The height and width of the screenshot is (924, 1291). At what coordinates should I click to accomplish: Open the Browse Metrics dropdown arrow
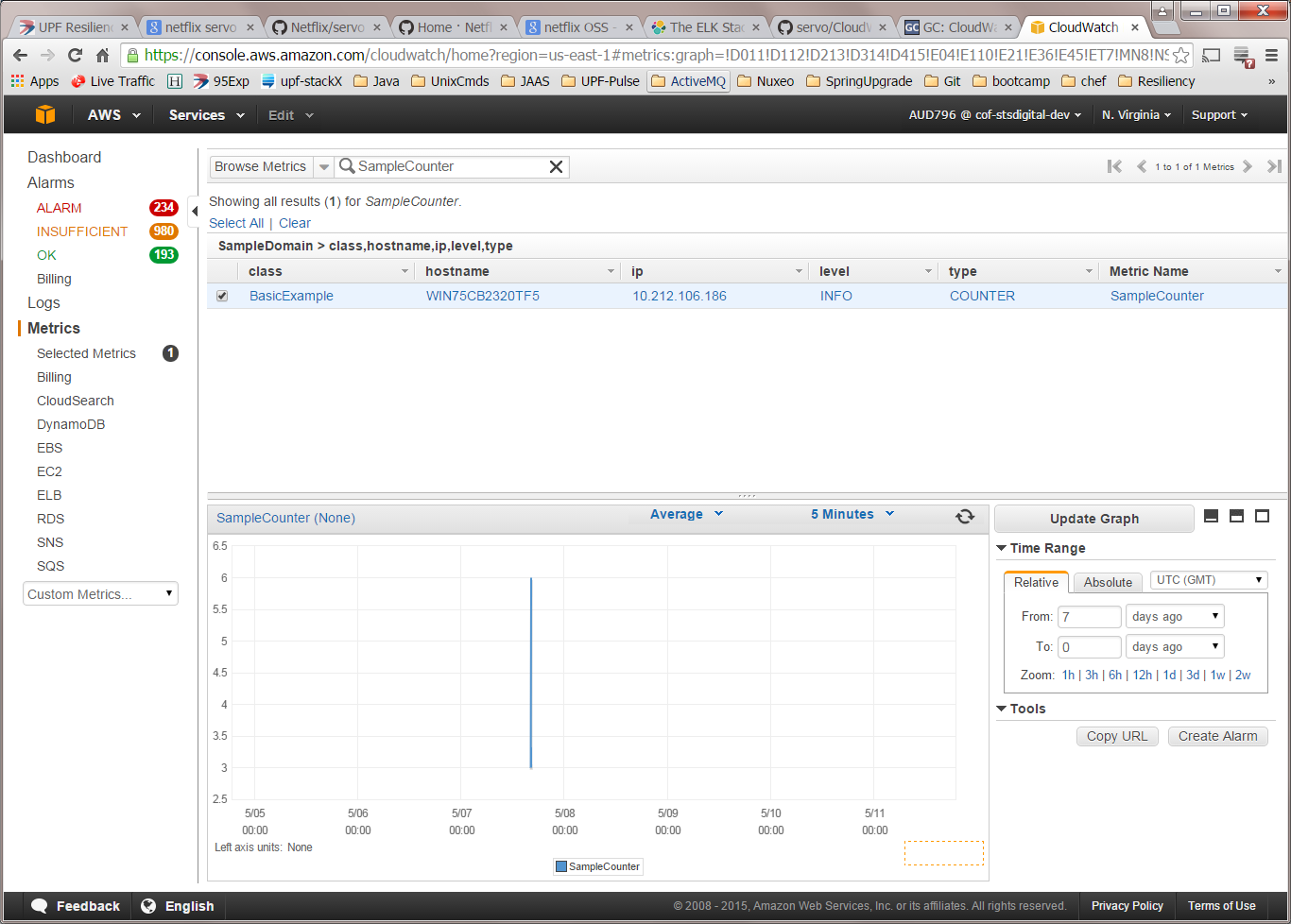point(323,167)
